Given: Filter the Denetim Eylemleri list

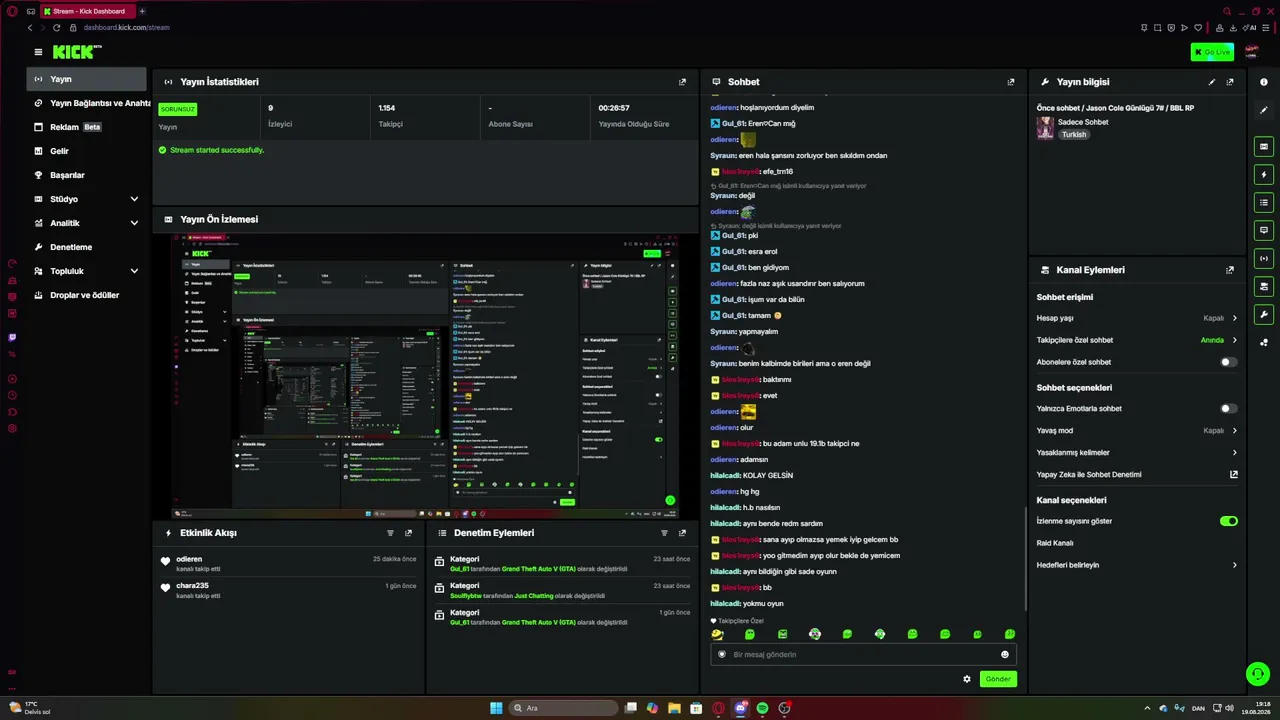Looking at the screenshot, I should [664, 533].
